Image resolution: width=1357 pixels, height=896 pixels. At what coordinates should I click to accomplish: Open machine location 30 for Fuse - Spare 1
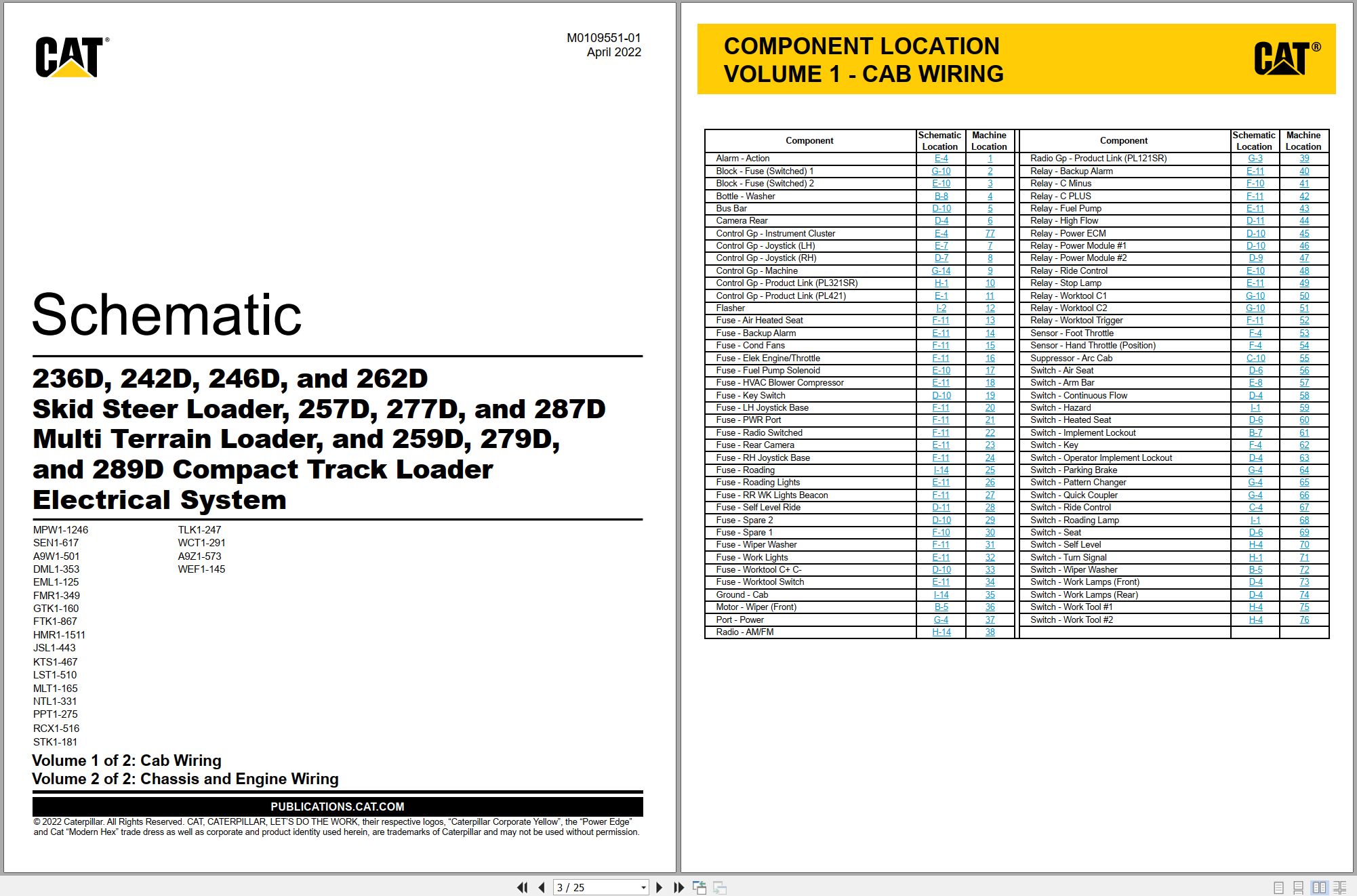[990, 532]
